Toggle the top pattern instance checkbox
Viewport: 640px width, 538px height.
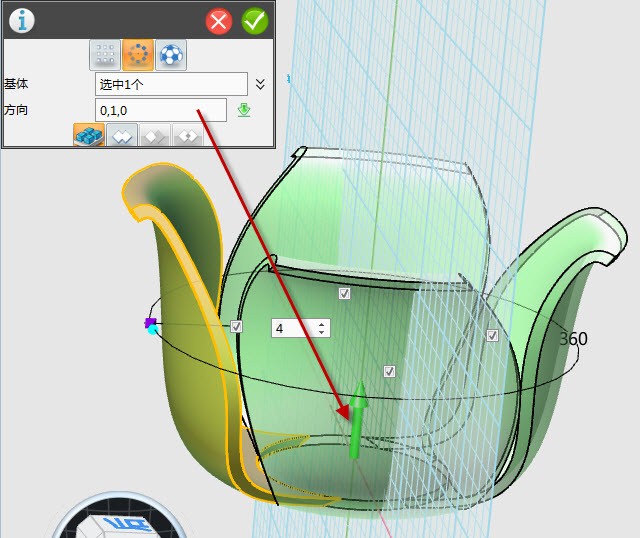[x=344, y=293]
